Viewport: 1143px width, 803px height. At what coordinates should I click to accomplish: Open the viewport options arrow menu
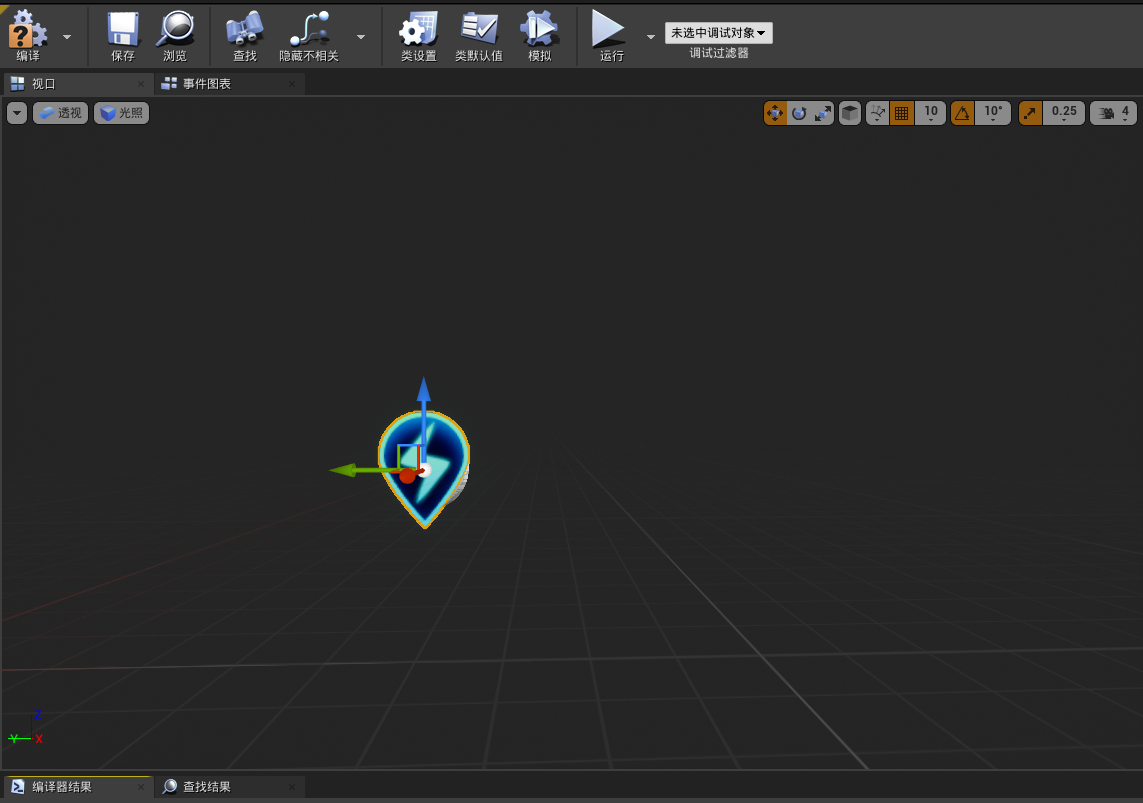coord(16,113)
